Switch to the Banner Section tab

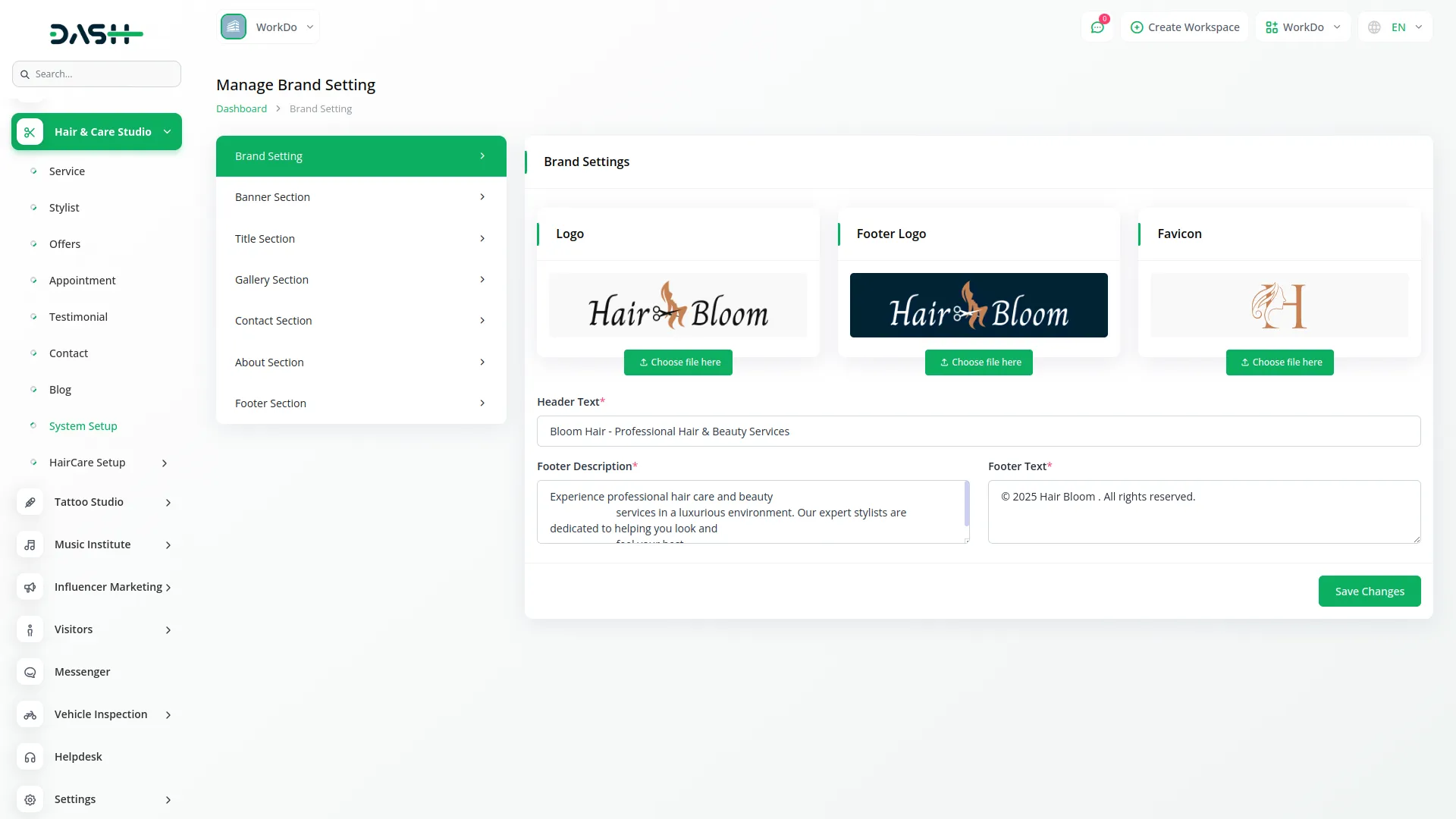coord(360,196)
